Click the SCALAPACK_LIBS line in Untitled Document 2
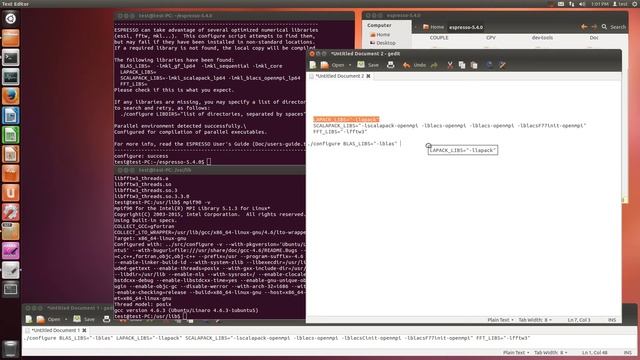 pos(449,125)
